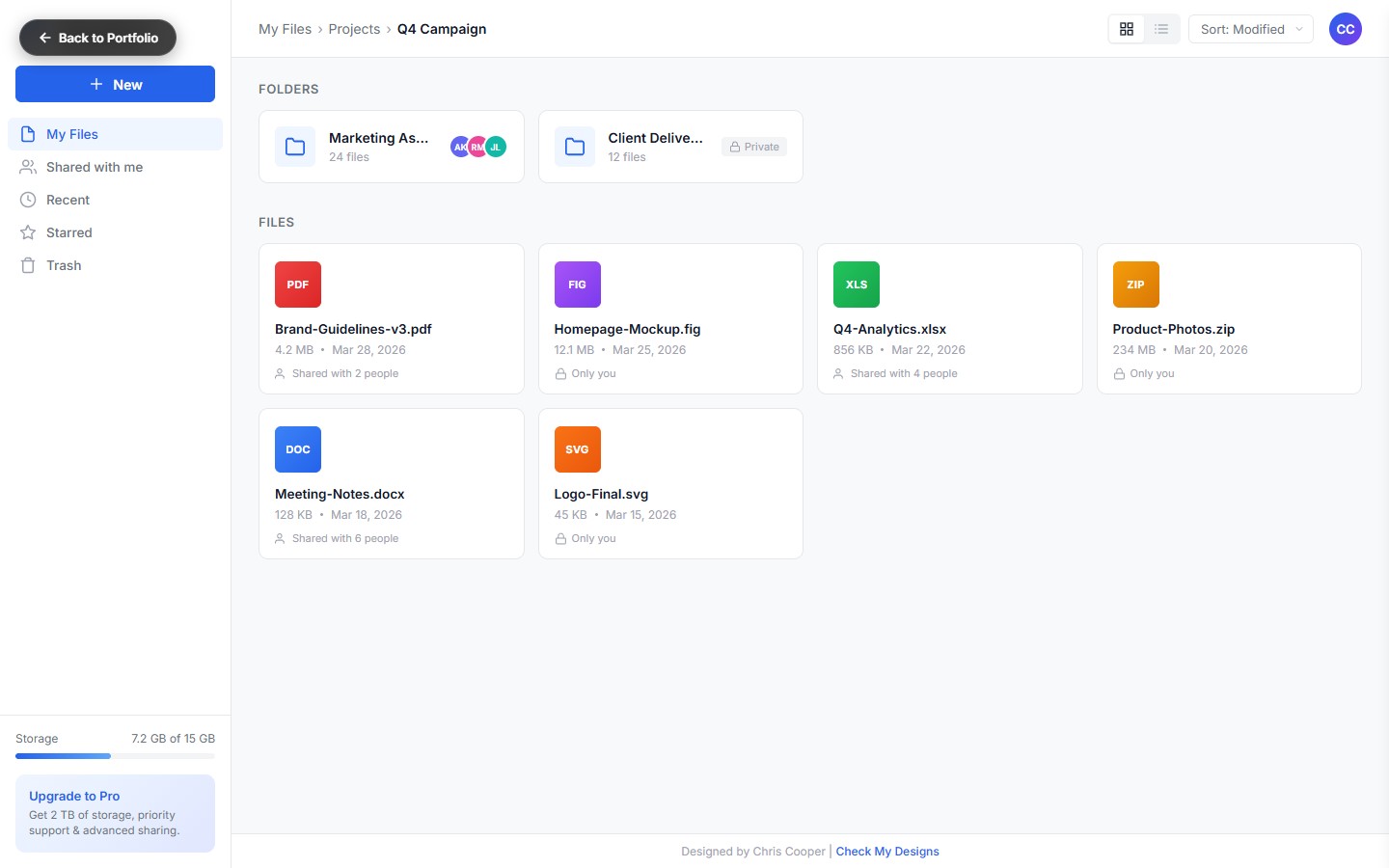Viewport: 1389px width, 868px height.
Task: Click the AK collaborator avatar
Action: click(x=459, y=147)
